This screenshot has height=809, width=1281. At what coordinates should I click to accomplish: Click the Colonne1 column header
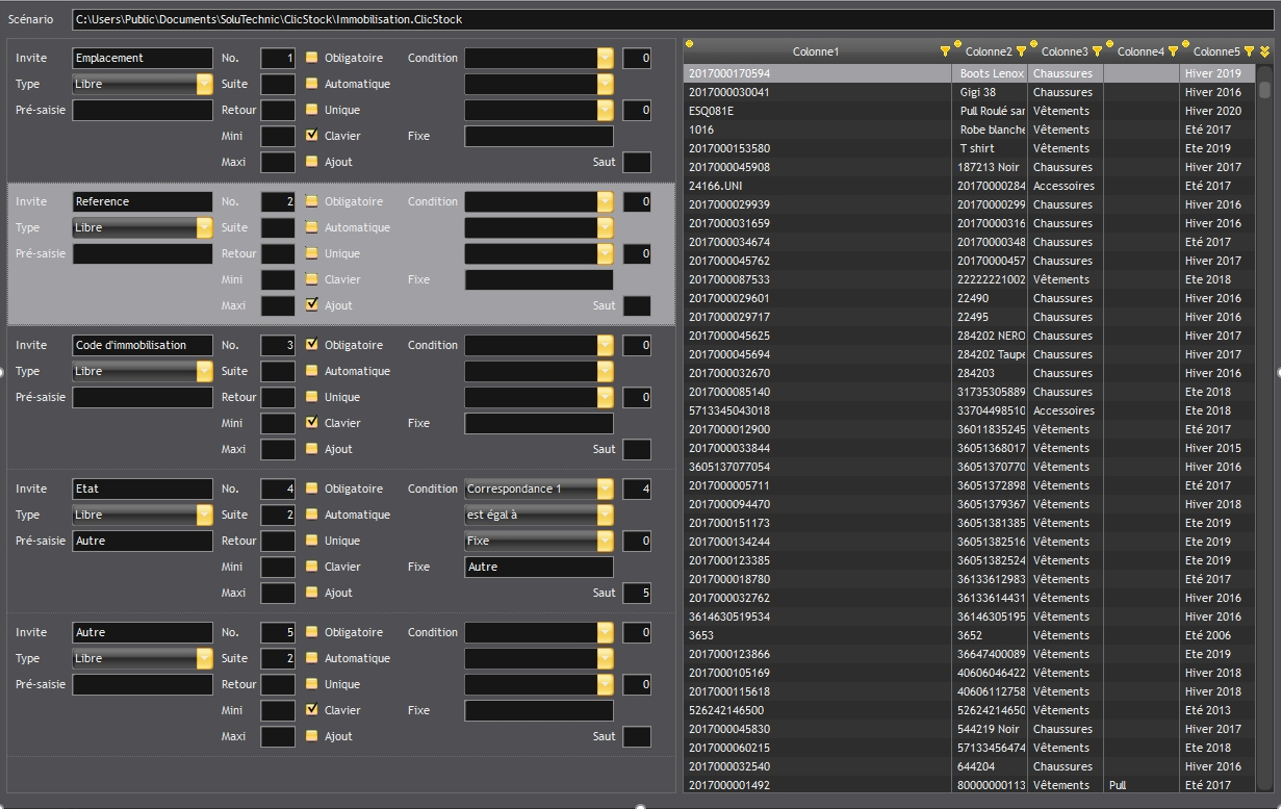815,52
